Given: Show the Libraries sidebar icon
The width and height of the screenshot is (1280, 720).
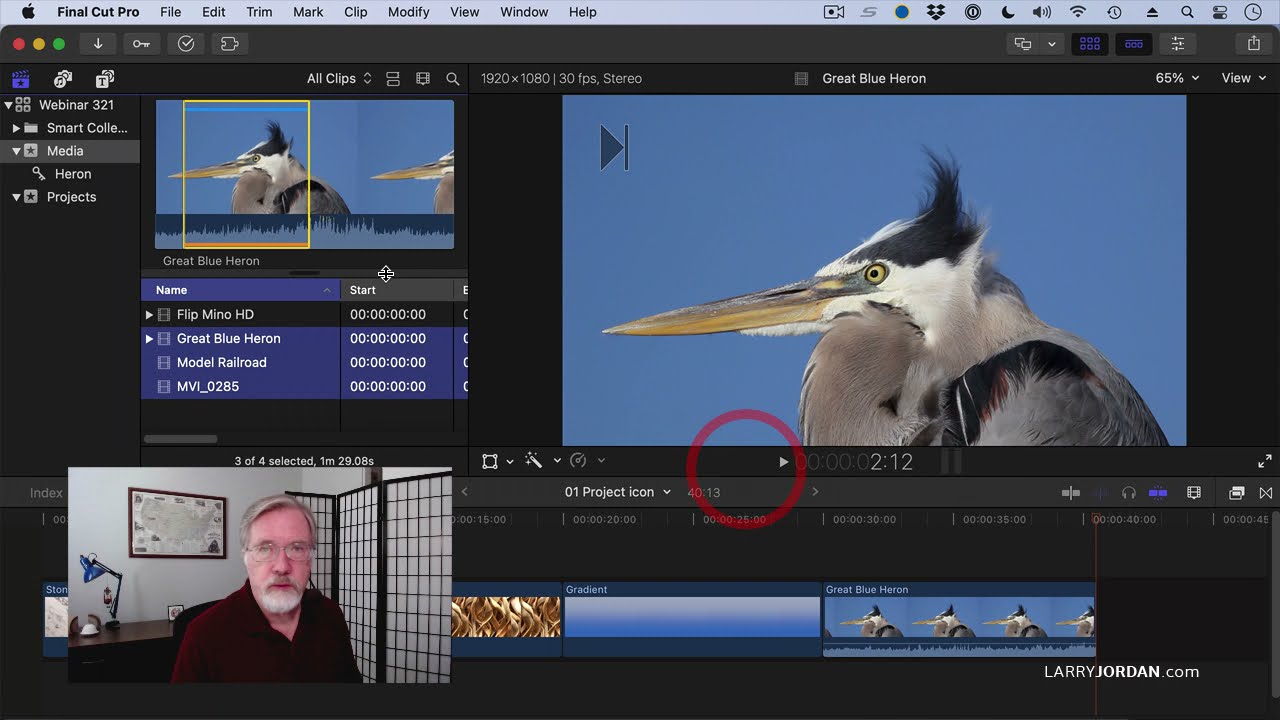Looking at the screenshot, I should pos(21,79).
